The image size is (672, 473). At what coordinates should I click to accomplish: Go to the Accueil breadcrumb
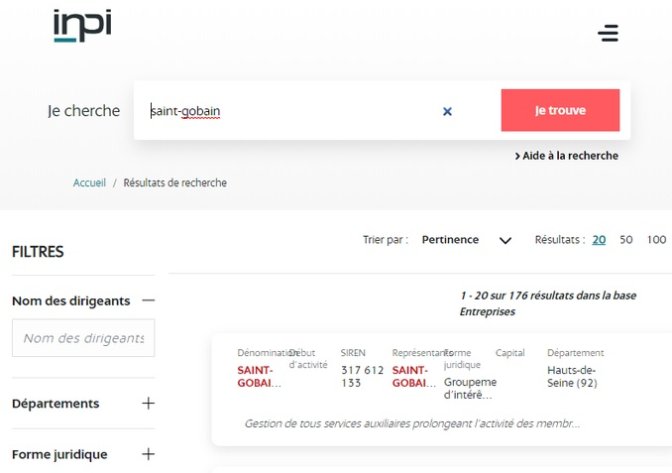point(89,183)
